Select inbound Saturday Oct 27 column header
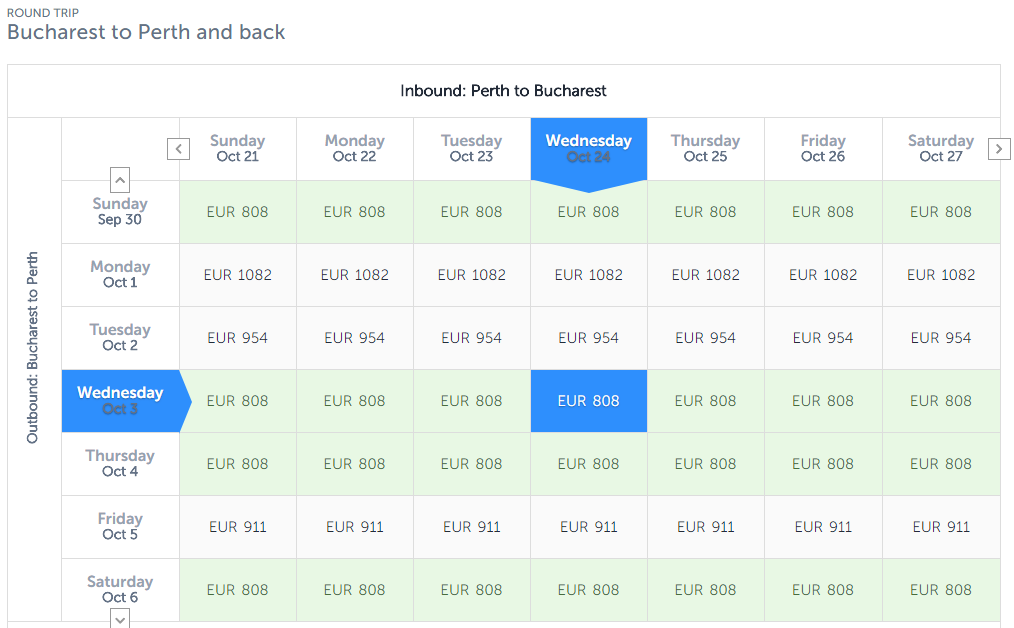1014x628 pixels. 941,149
